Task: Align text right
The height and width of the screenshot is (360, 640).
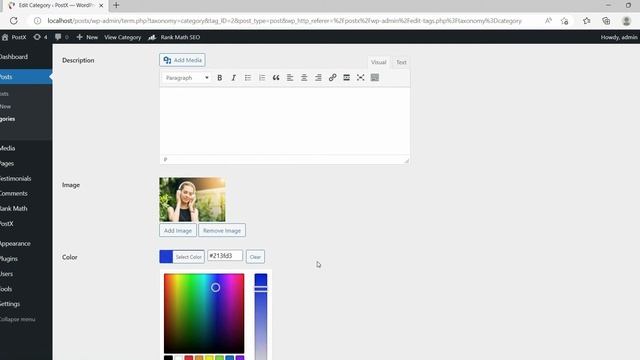Action: click(x=318, y=78)
